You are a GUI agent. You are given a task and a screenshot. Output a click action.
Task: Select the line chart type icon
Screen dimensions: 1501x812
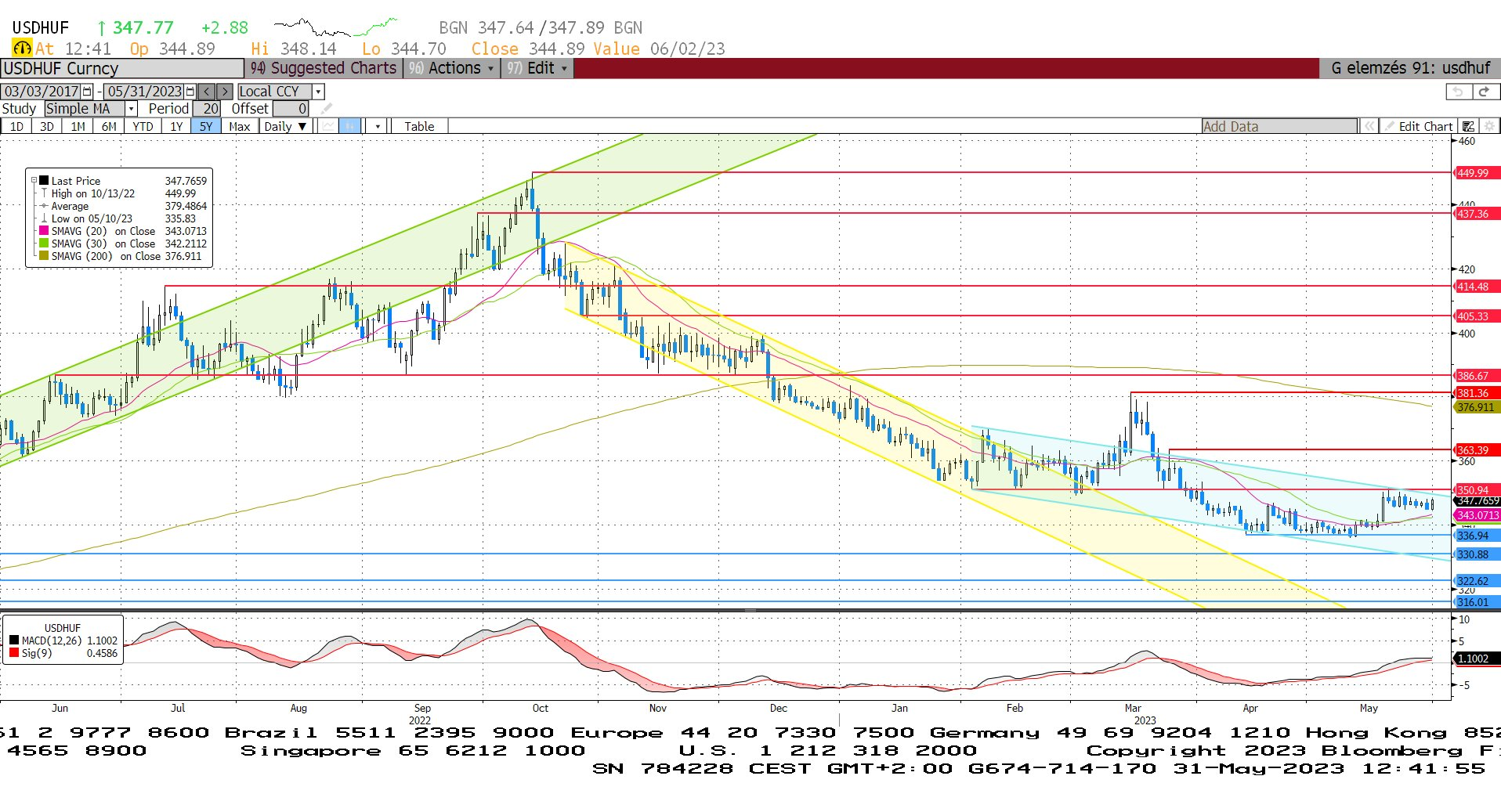[328, 126]
